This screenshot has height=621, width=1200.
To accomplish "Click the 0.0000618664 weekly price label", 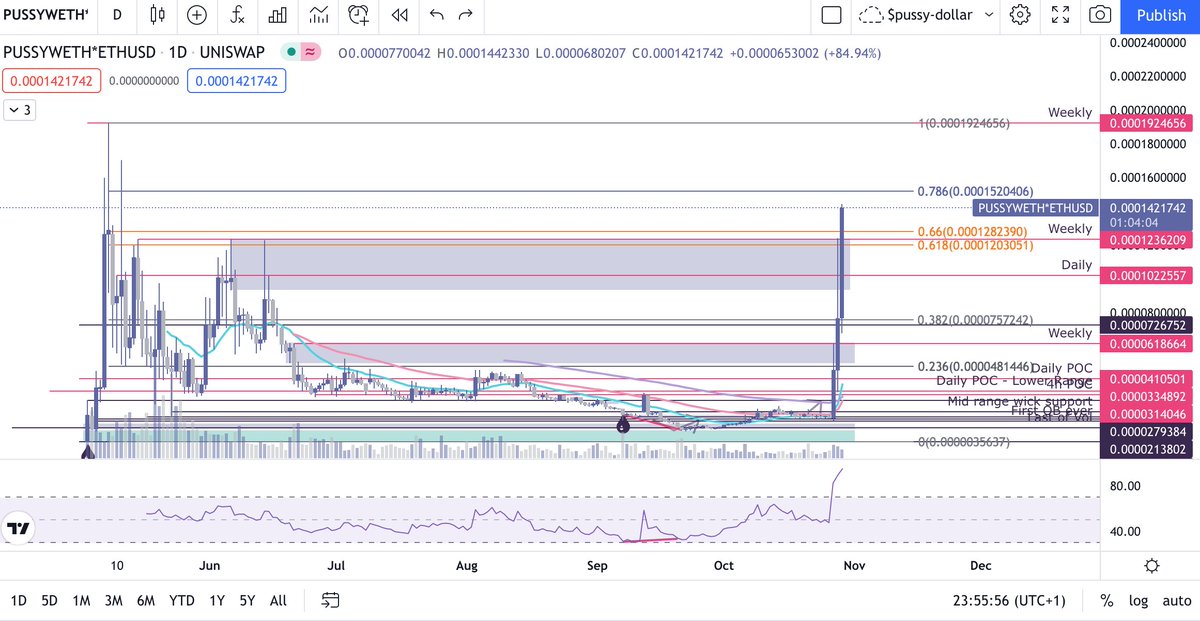I will (1146, 343).
